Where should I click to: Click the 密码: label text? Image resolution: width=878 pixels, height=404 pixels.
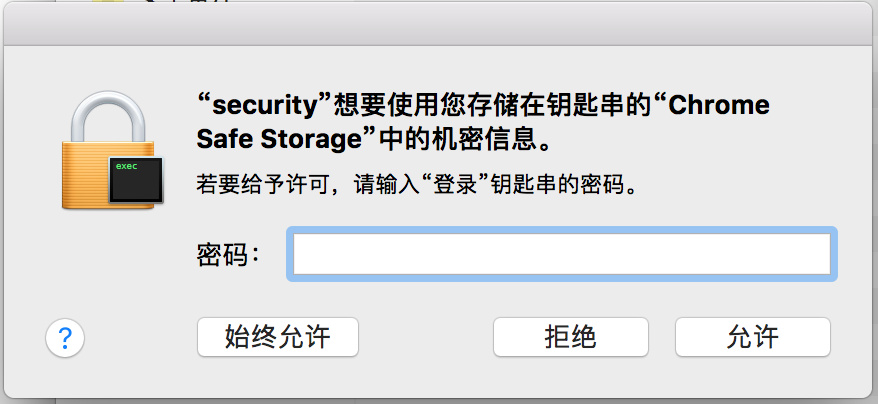[x=229, y=255]
